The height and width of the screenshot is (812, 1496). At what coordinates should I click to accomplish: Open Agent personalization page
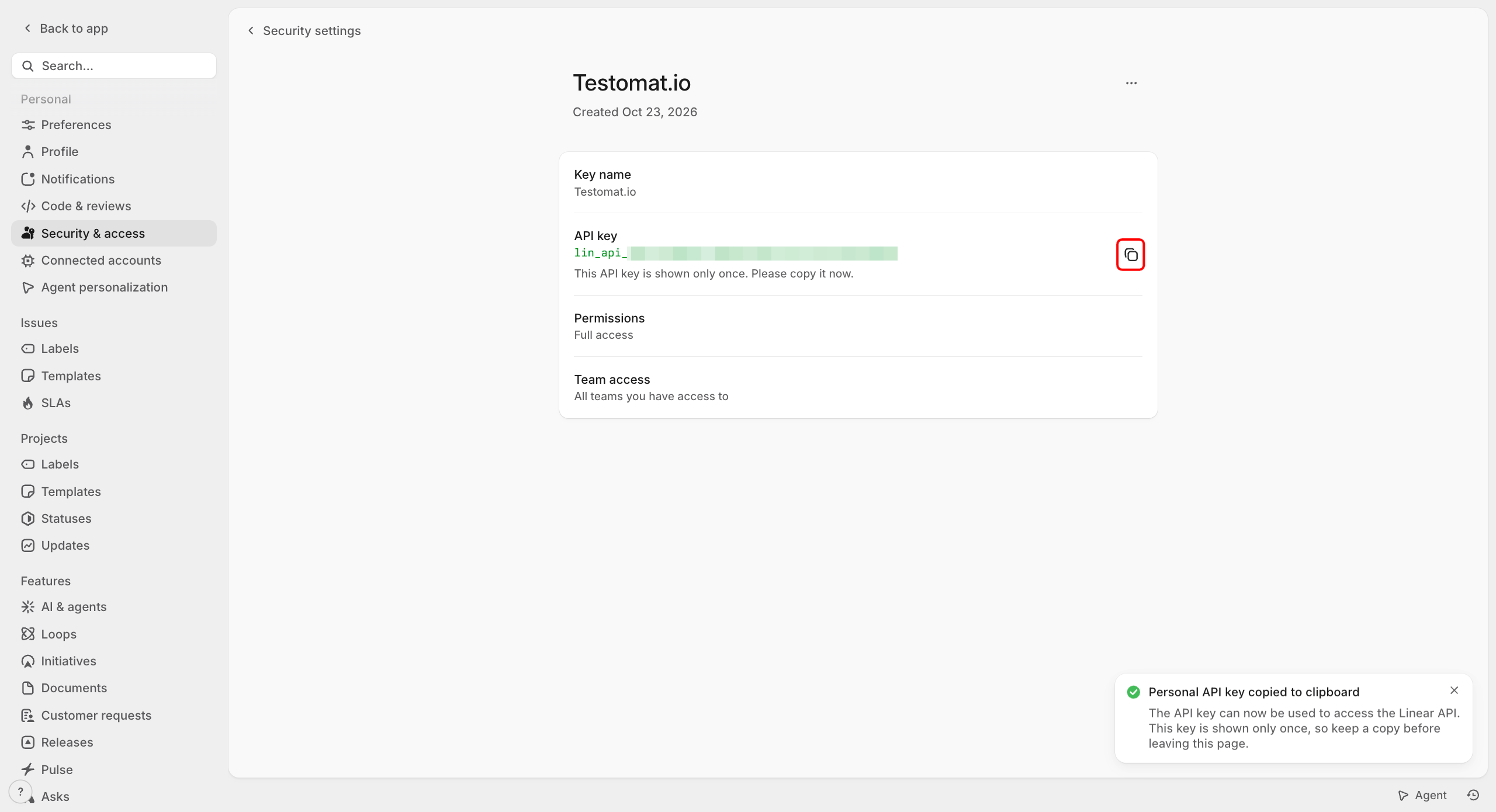114,287
